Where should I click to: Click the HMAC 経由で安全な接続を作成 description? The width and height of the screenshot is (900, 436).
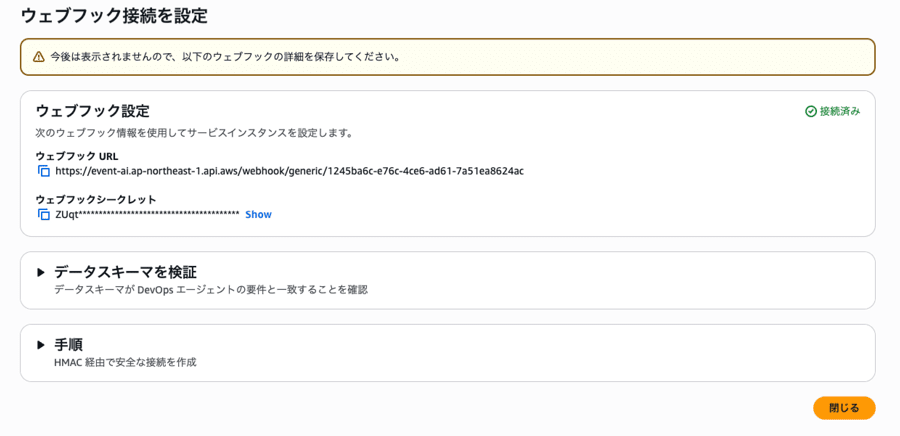[x=125, y=362]
